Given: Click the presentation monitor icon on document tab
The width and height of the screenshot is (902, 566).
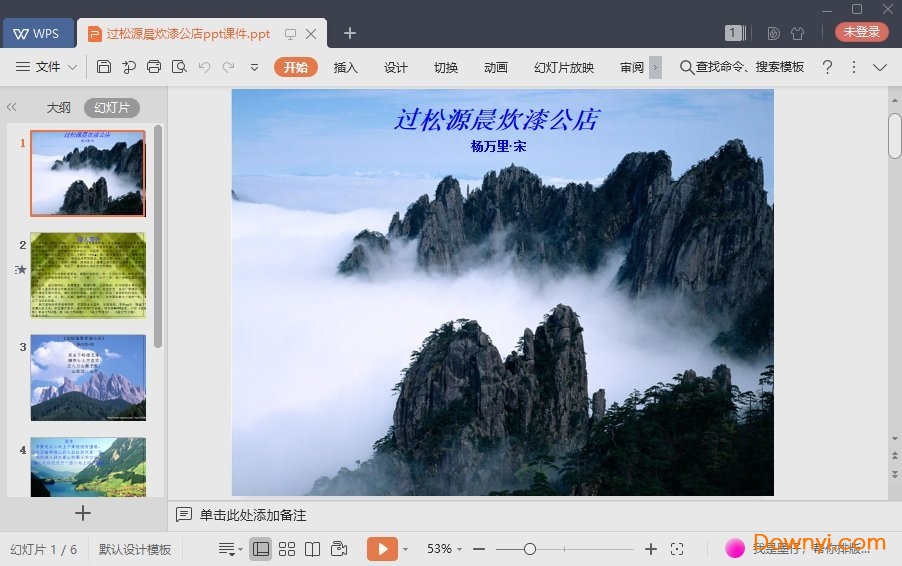Looking at the screenshot, I should 291,35.
